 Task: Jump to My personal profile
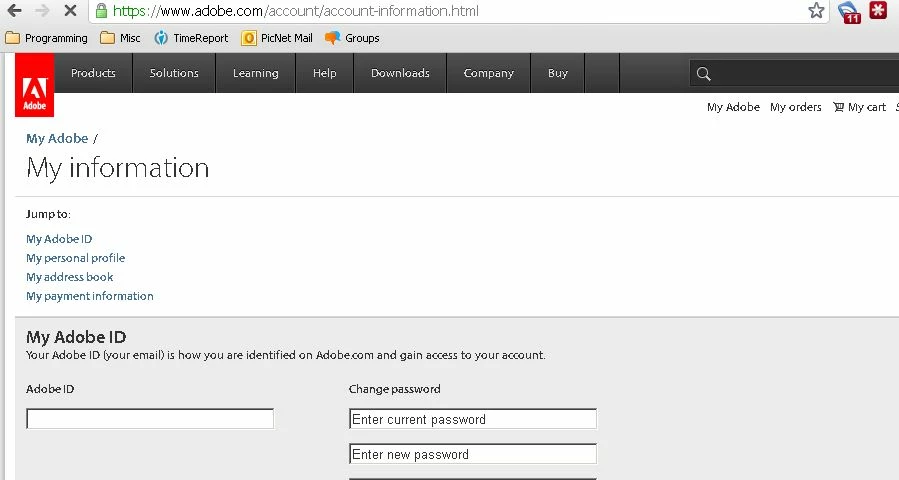point(75,257)
